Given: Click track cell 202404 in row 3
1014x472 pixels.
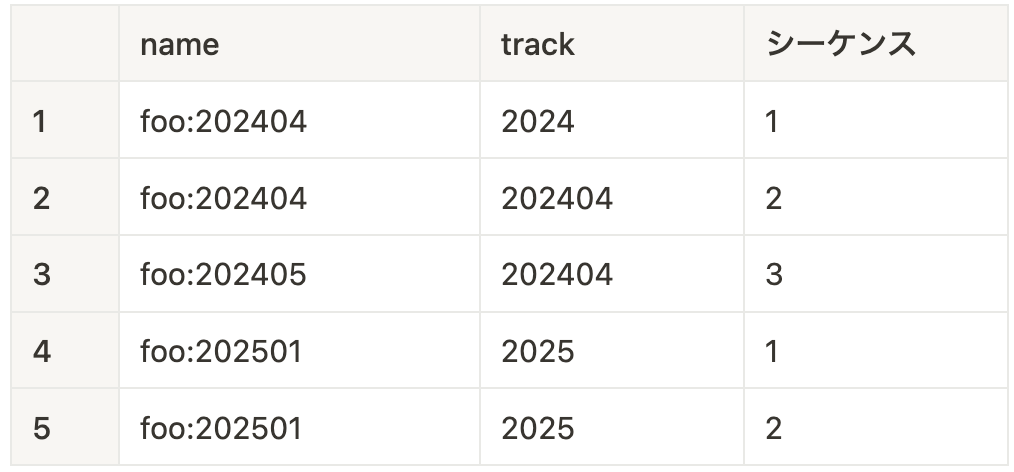Looking at the screenshot, I should tap(612, 274).
